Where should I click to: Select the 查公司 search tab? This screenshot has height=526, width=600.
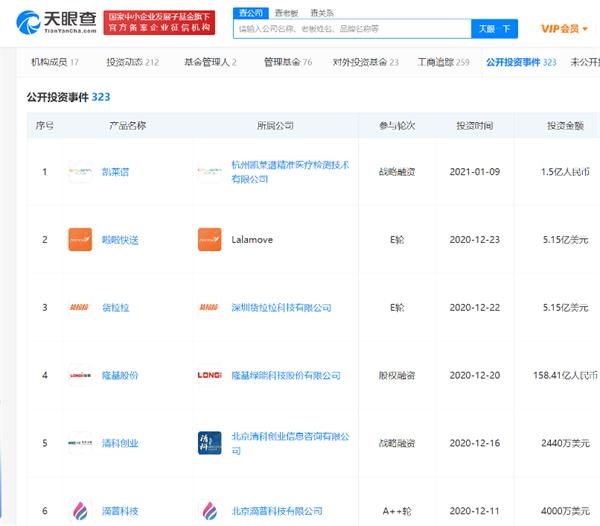point(251,13)
